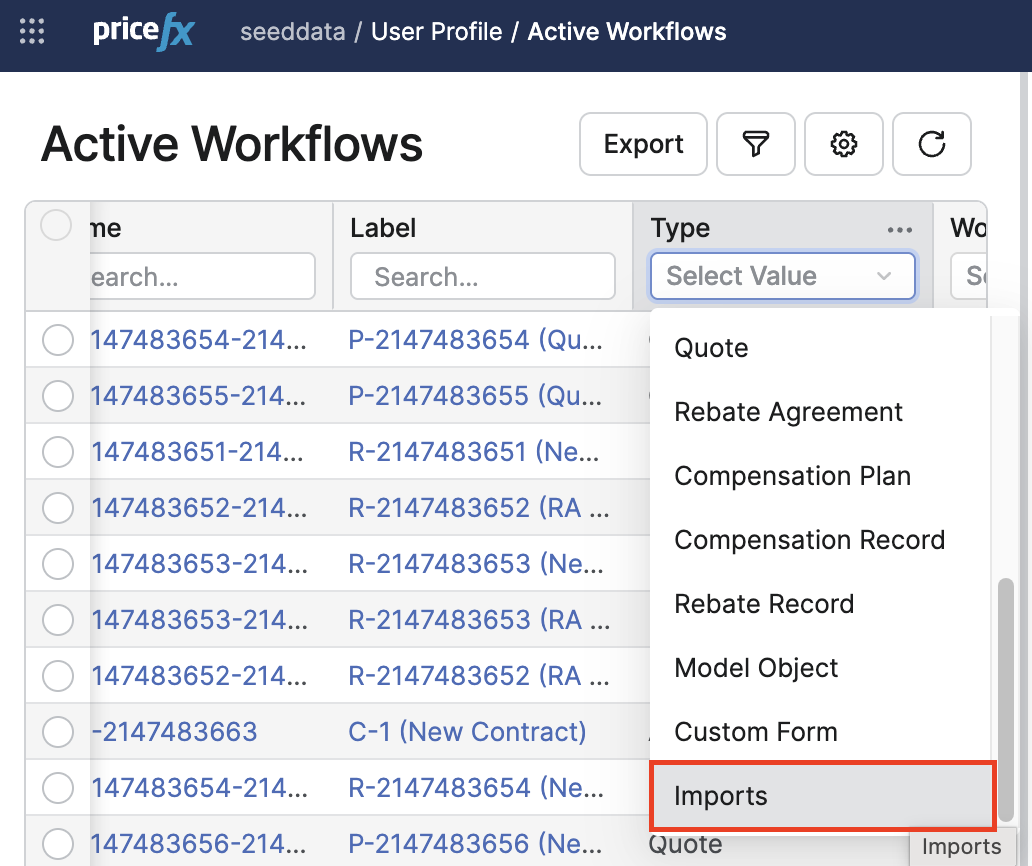Select Compensation Plan option

pyautogui.click(x=792, y=476)
